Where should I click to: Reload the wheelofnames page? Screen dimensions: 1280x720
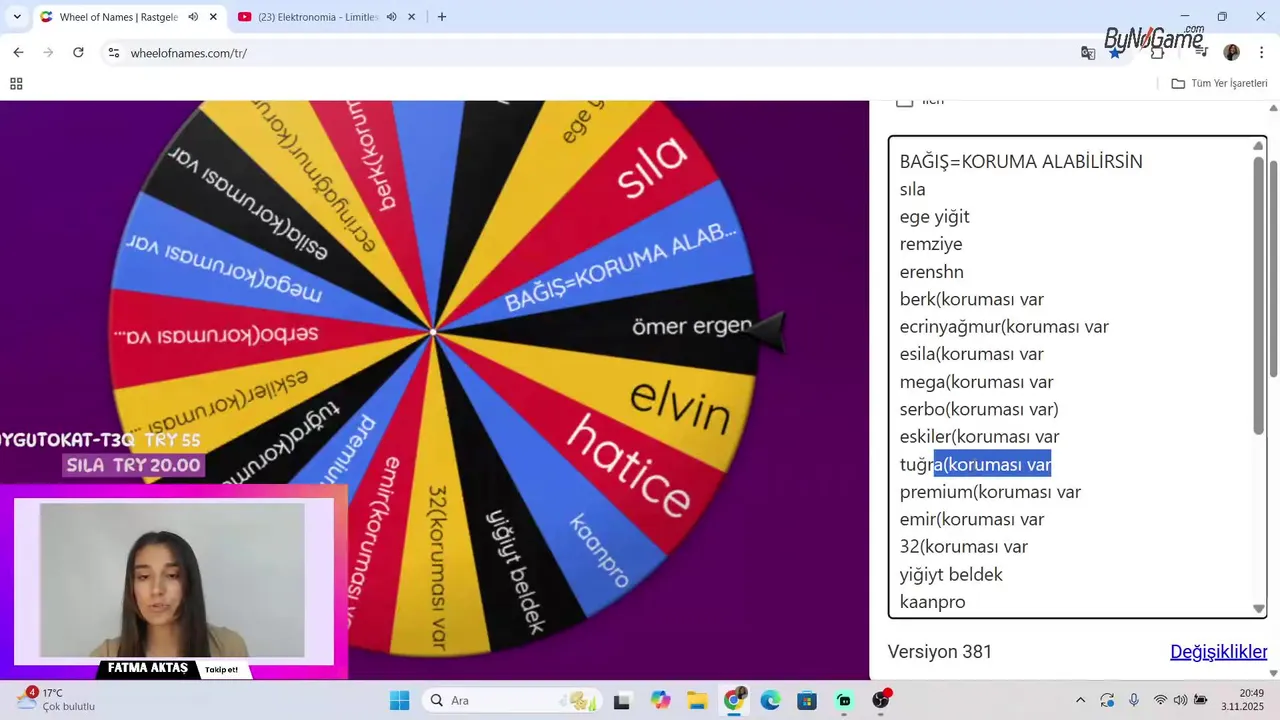point(78,52)
